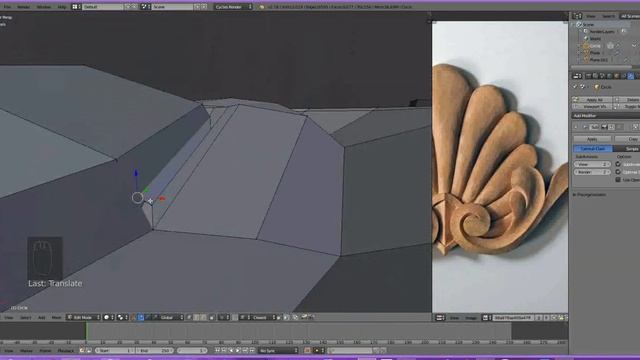This screenshot has width=640, height=360.
Task: Click the timeline Start frame field
Action: (x=115, y=351)
